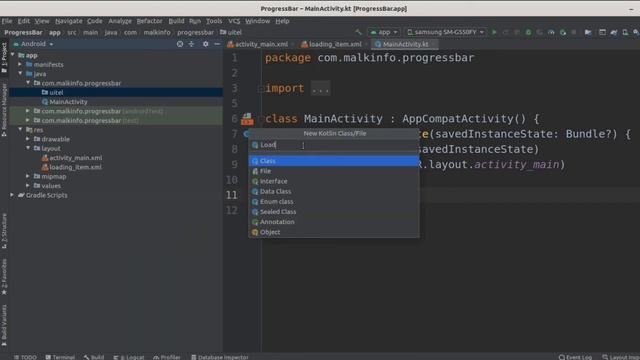Toggle the Profiler tool window

pos(167,357)
